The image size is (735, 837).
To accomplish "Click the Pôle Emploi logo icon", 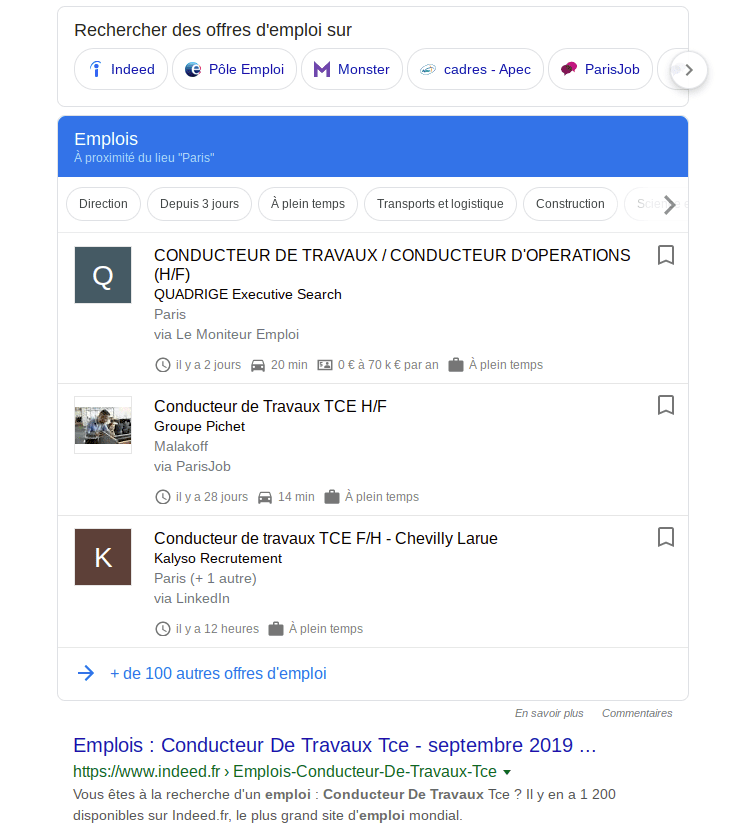I will tap(193, 69).
